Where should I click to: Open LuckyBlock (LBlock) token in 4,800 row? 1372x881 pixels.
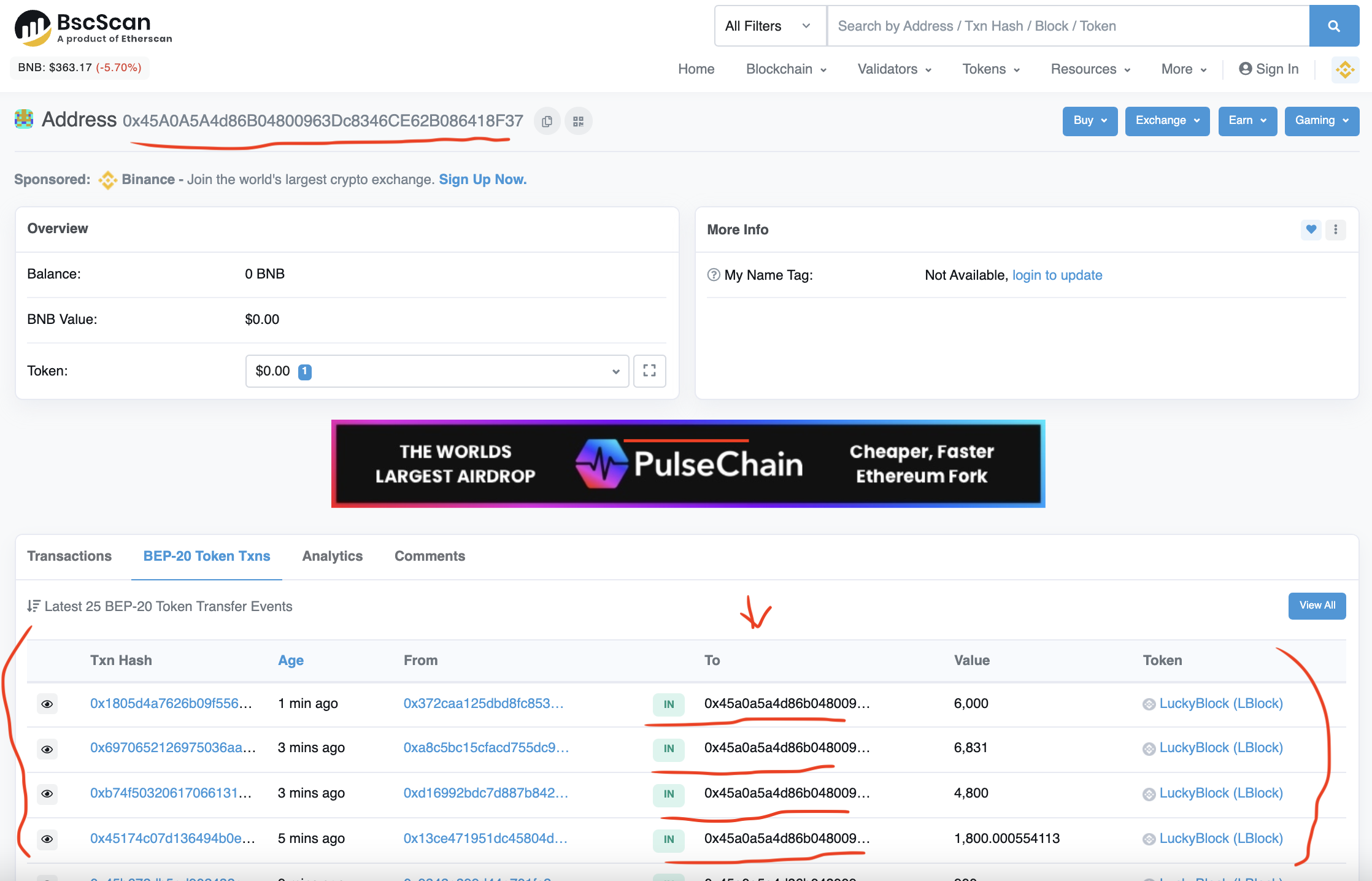1221,793
